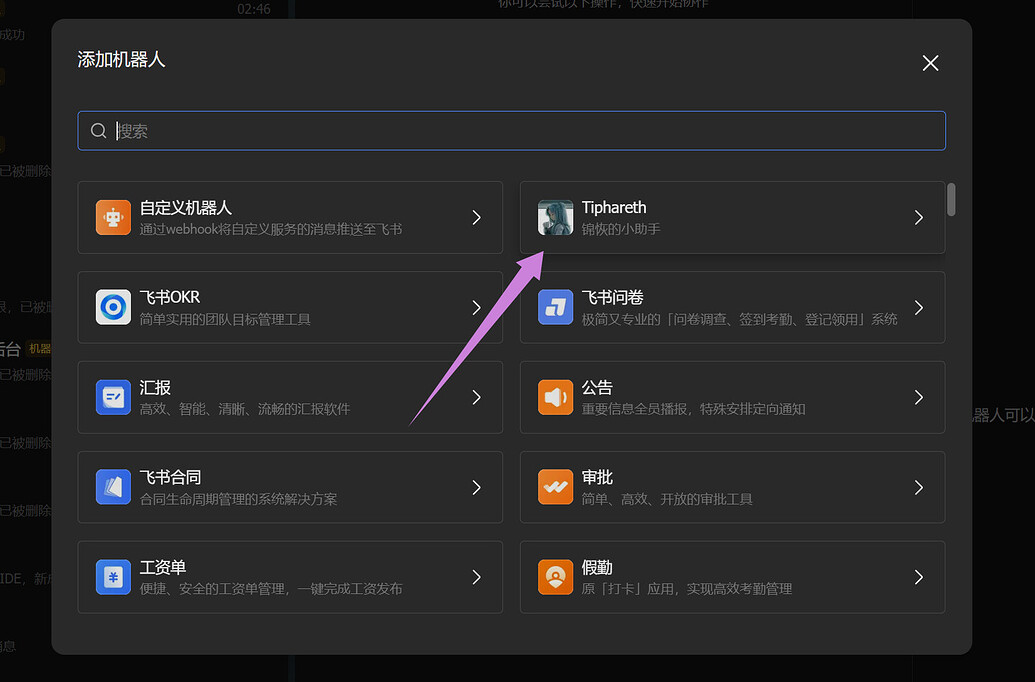Select the 工资单 title text
The width and height of the screenshot is (1035, 682).
tap(163, 567)
